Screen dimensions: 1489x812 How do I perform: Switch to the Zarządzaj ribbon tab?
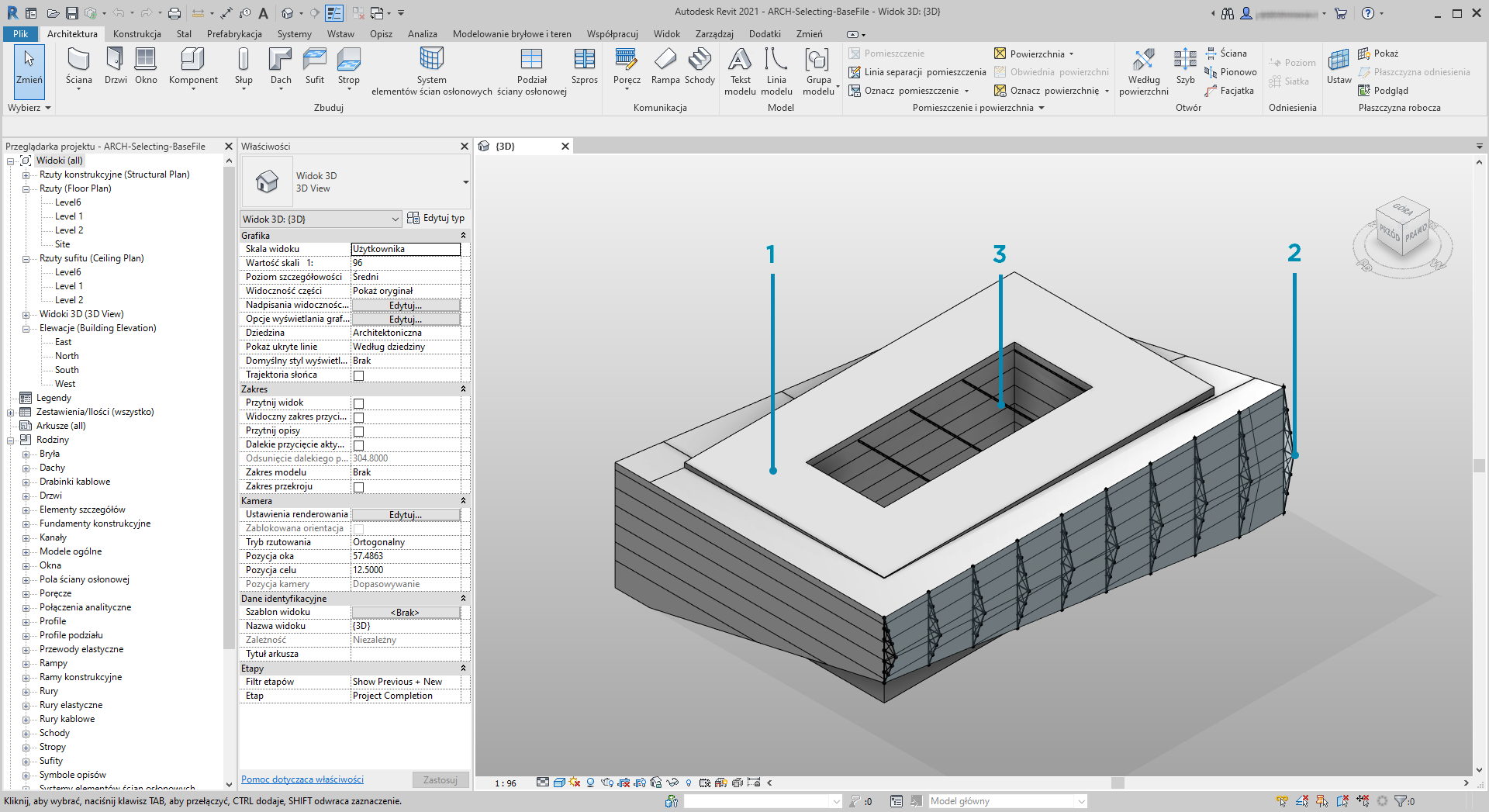pos(714,33)
